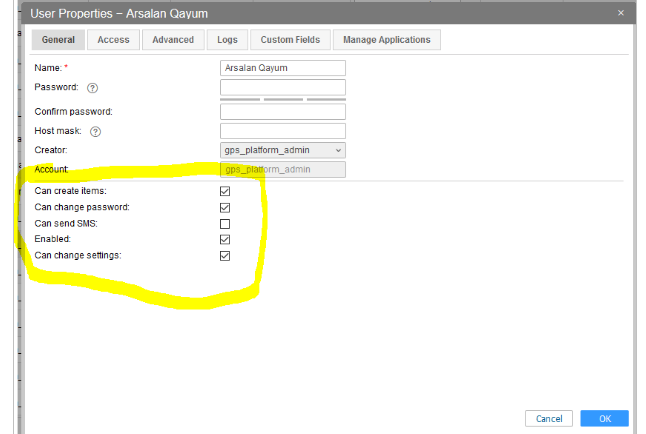Close the User Properties dialog

pyautogui.click(x=620, y=13)
